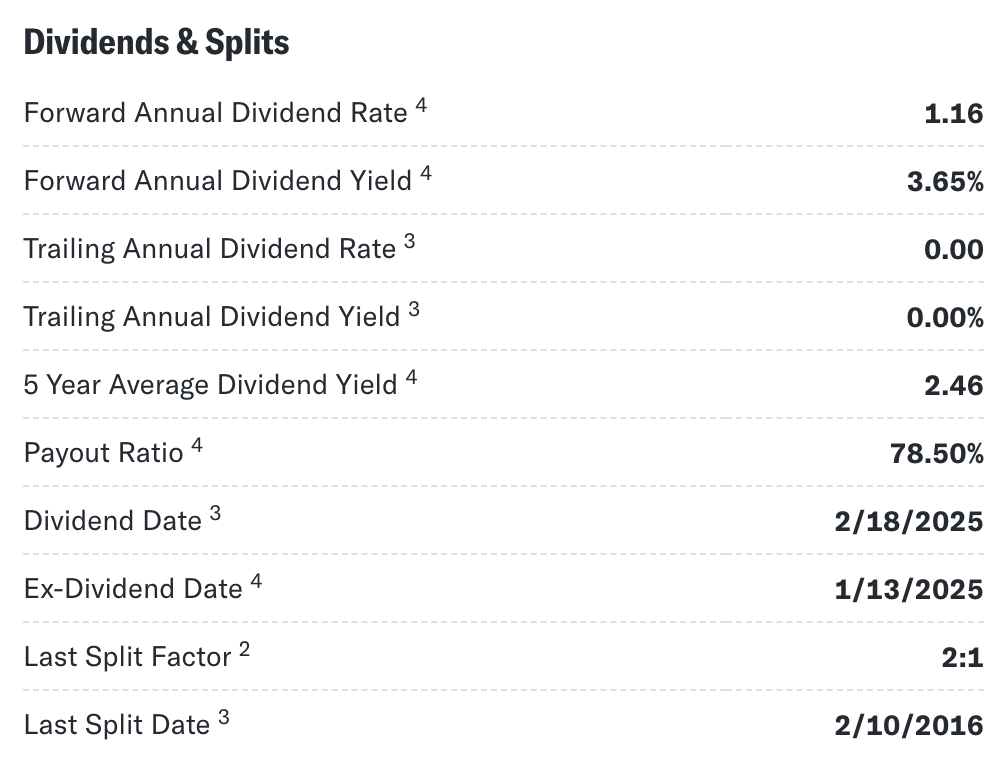
Task: Select the 78.50% payout ratio value
Action: click(937, 454)
